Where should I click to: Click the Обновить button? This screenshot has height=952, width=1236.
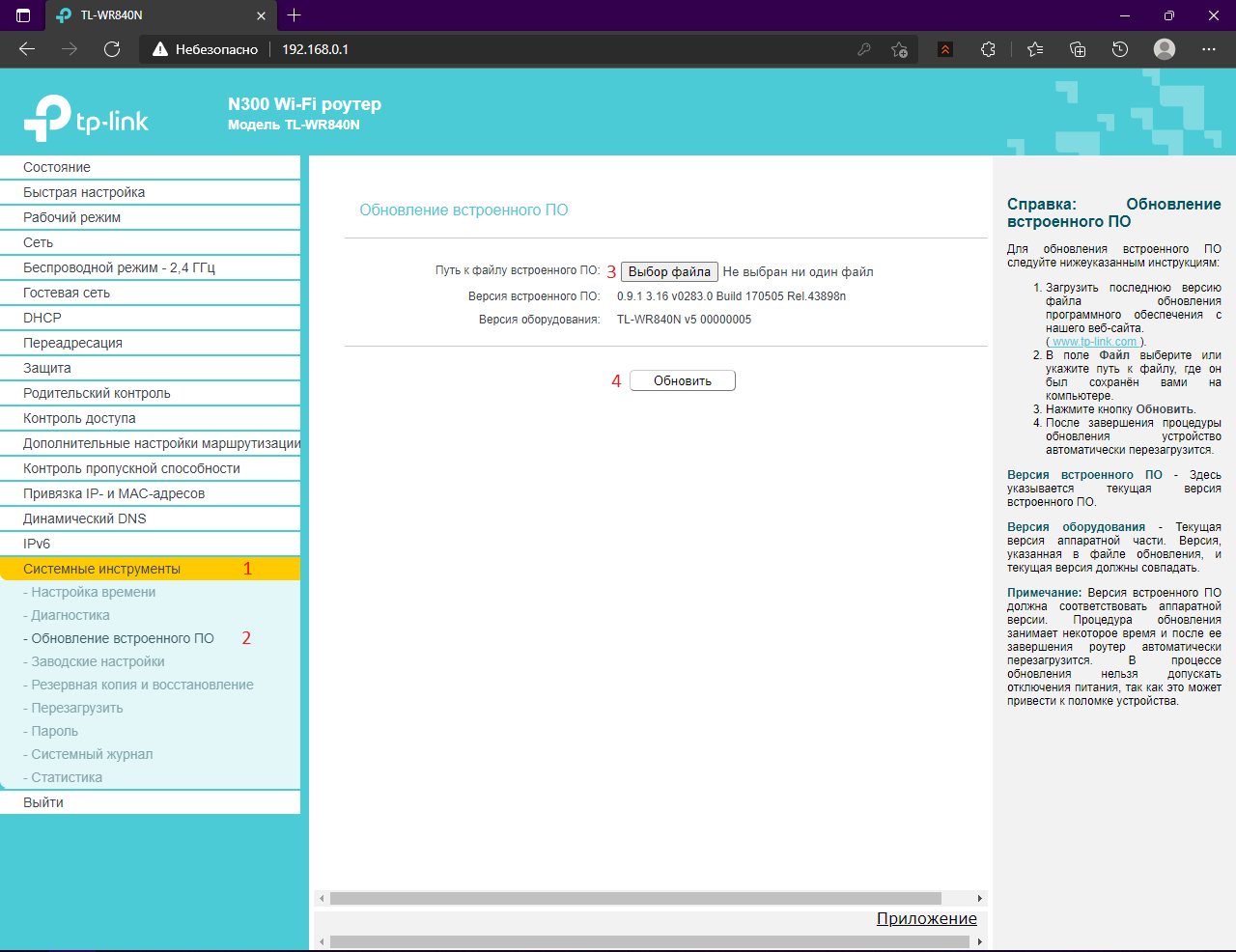(x=682, y=380)
